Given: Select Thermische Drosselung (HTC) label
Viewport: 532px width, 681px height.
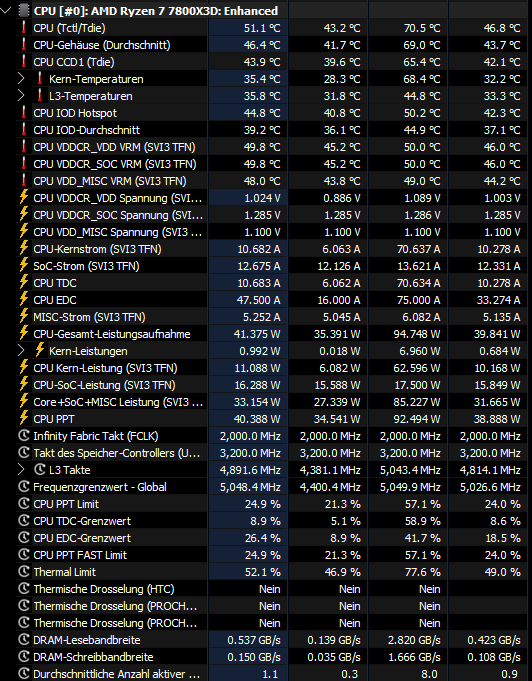Looking at the screenshot, I should click(104, 589).
